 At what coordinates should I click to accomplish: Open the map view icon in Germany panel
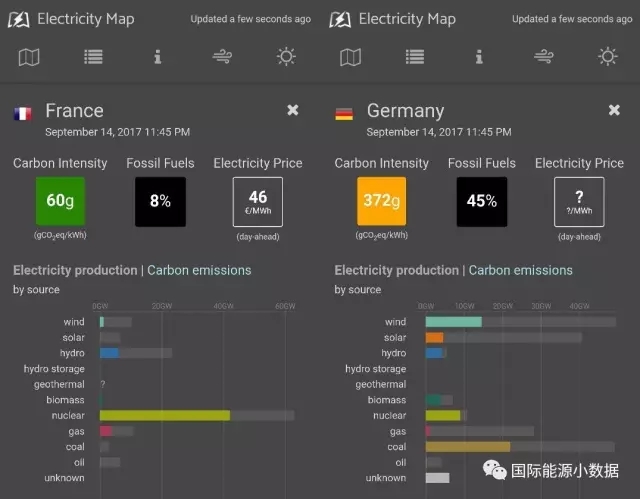(x=351, y=57)
